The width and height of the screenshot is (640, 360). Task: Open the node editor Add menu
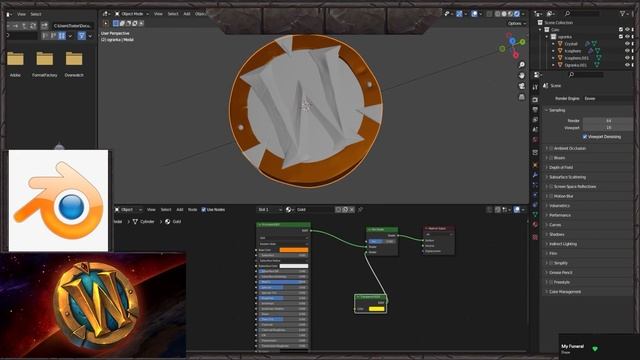(x=180, y=209)
